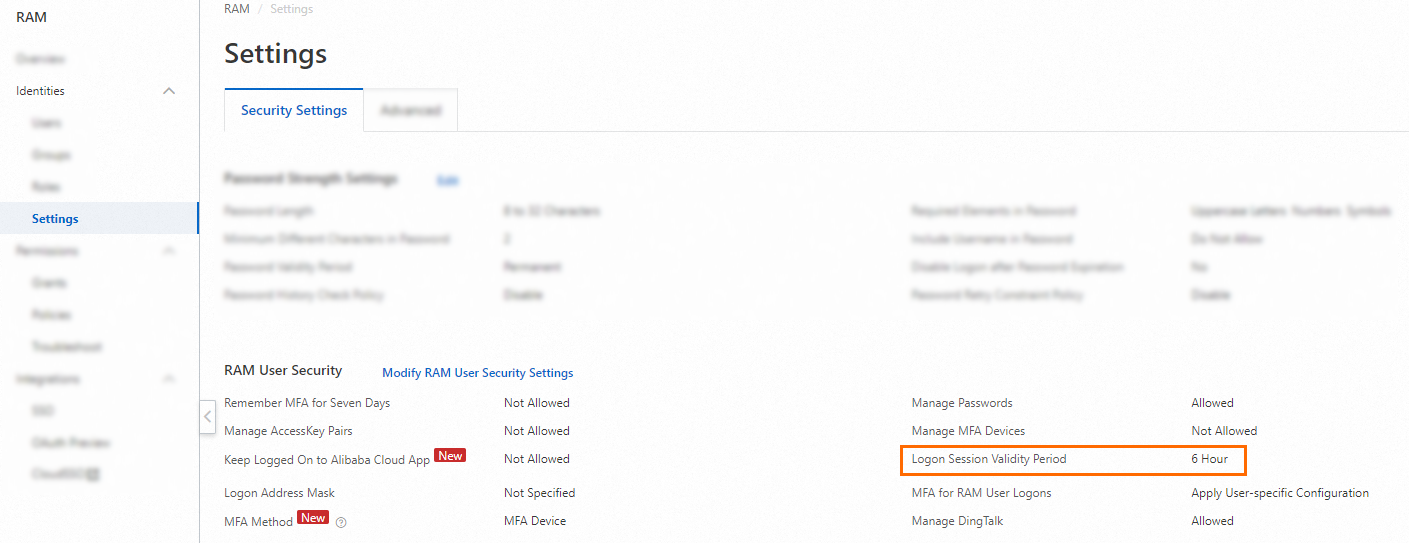Click Allowed value for Manage Passwords
This screenshot has width=1409, height=543.
point(1212,403)
